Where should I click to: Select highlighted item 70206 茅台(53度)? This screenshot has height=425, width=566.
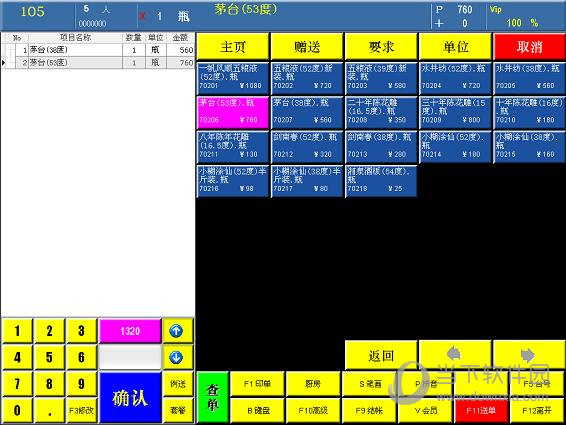[233, 112]
